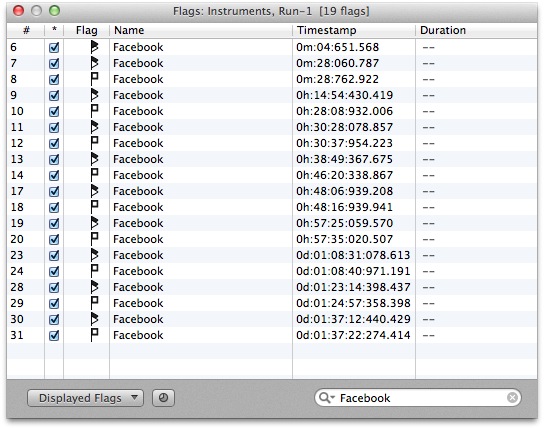This screenshot has height=429, width=544.
Task: Click the flag icon in row 14
Action: point(94,175)
